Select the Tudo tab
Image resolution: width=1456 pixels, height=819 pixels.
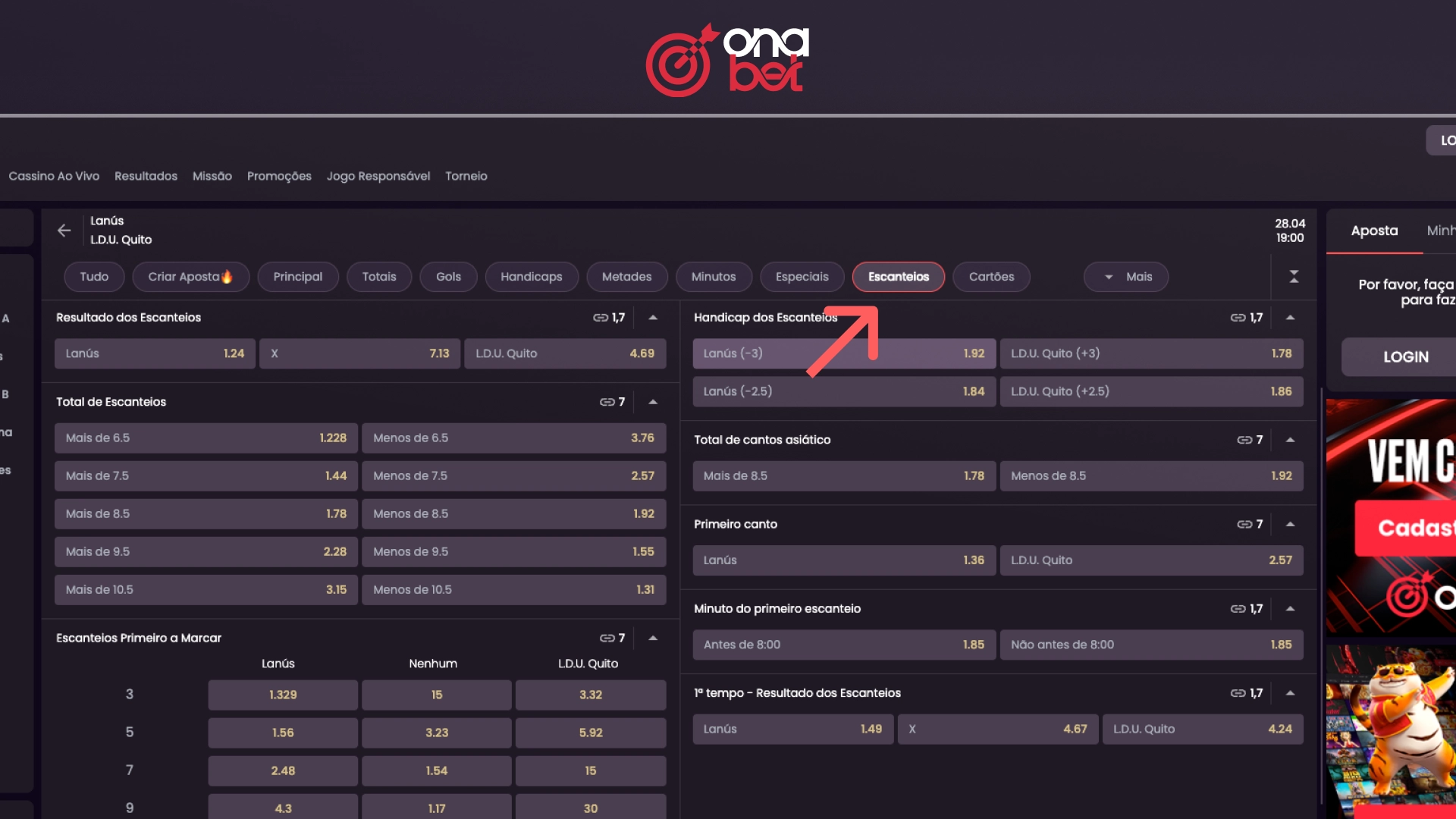click(x=94, y=277)
